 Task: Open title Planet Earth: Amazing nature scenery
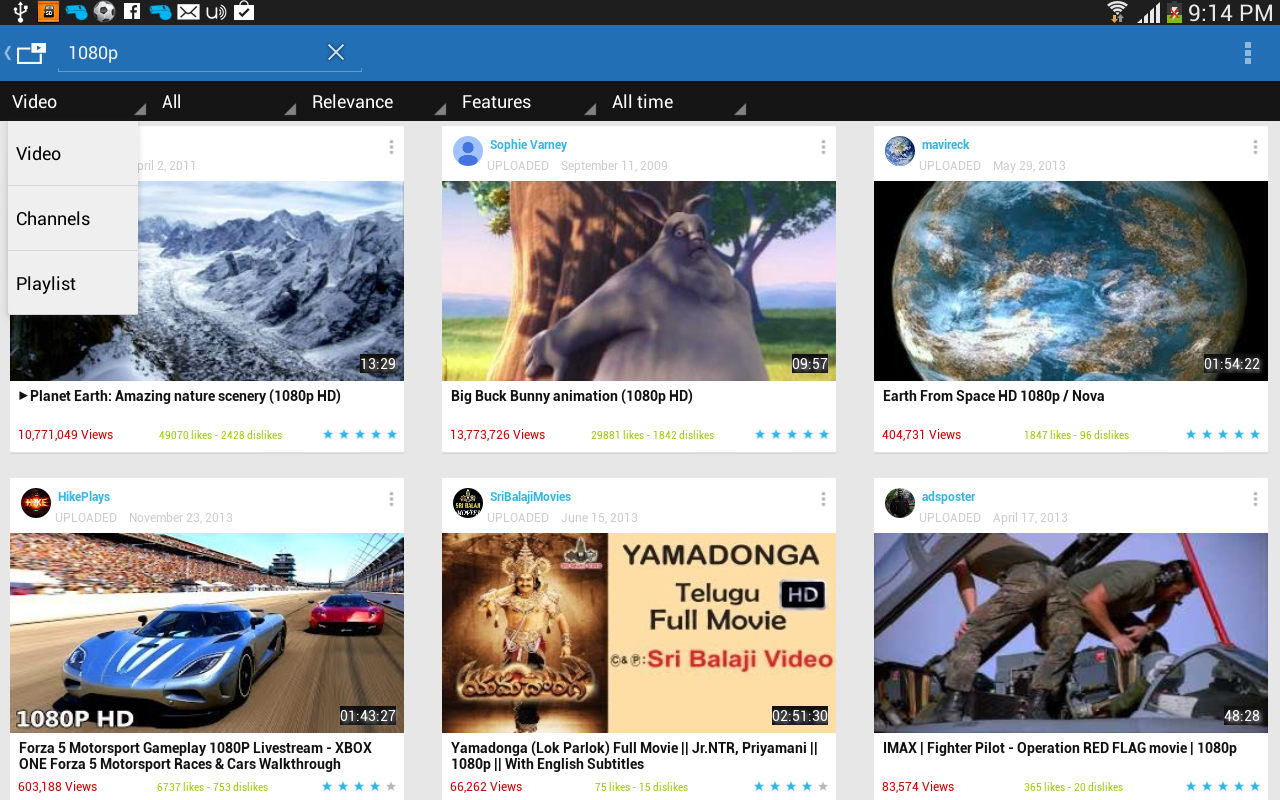click(x=180, y=396)
